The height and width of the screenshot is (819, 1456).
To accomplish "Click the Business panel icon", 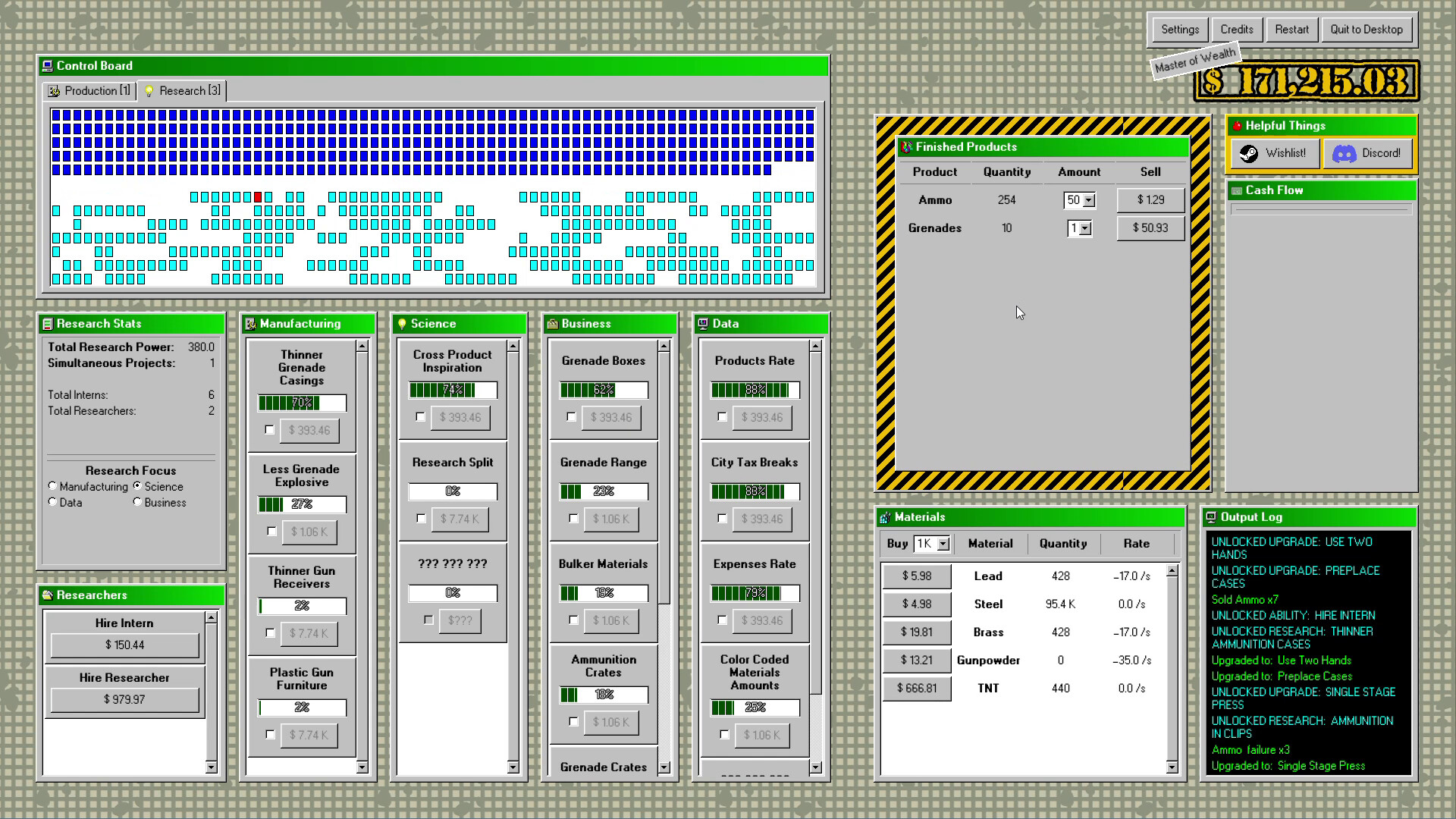I will tap(553, 324).
